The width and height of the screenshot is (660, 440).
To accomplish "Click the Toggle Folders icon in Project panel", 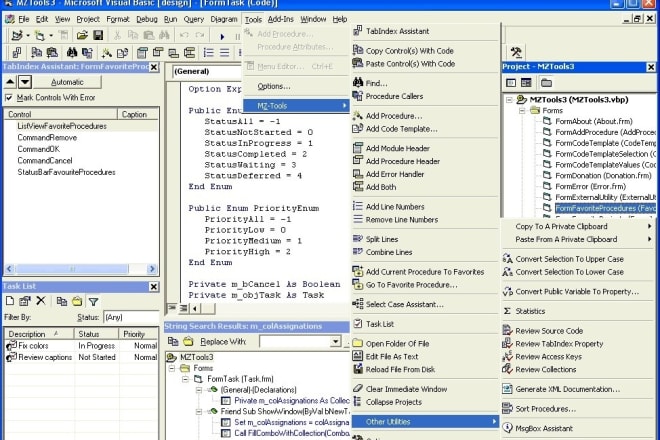I will pyautogui.click(x=546, y=83).
